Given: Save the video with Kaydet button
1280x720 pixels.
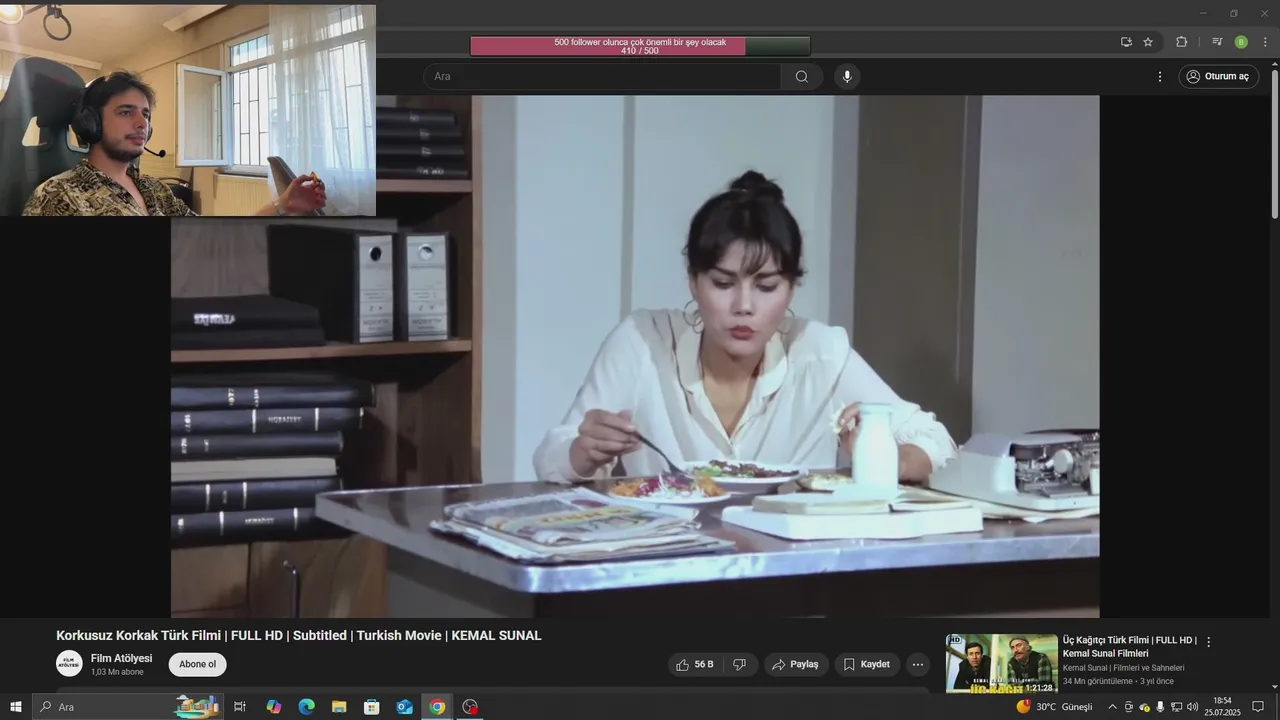Looking at the screenshot, I should tap(866, 664).
